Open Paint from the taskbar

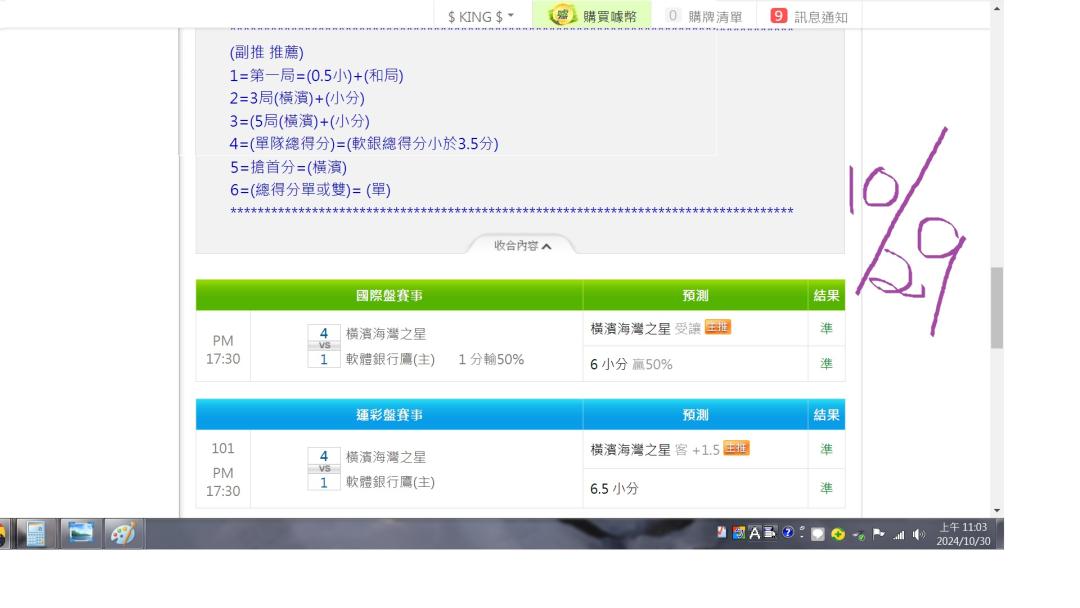[123, 534]
